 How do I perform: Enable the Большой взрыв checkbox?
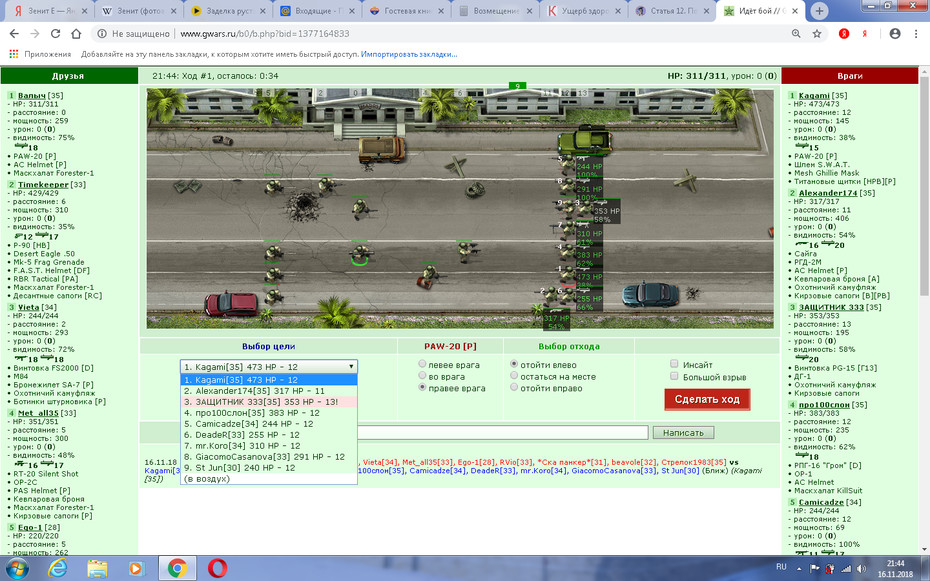click(674, 376)
